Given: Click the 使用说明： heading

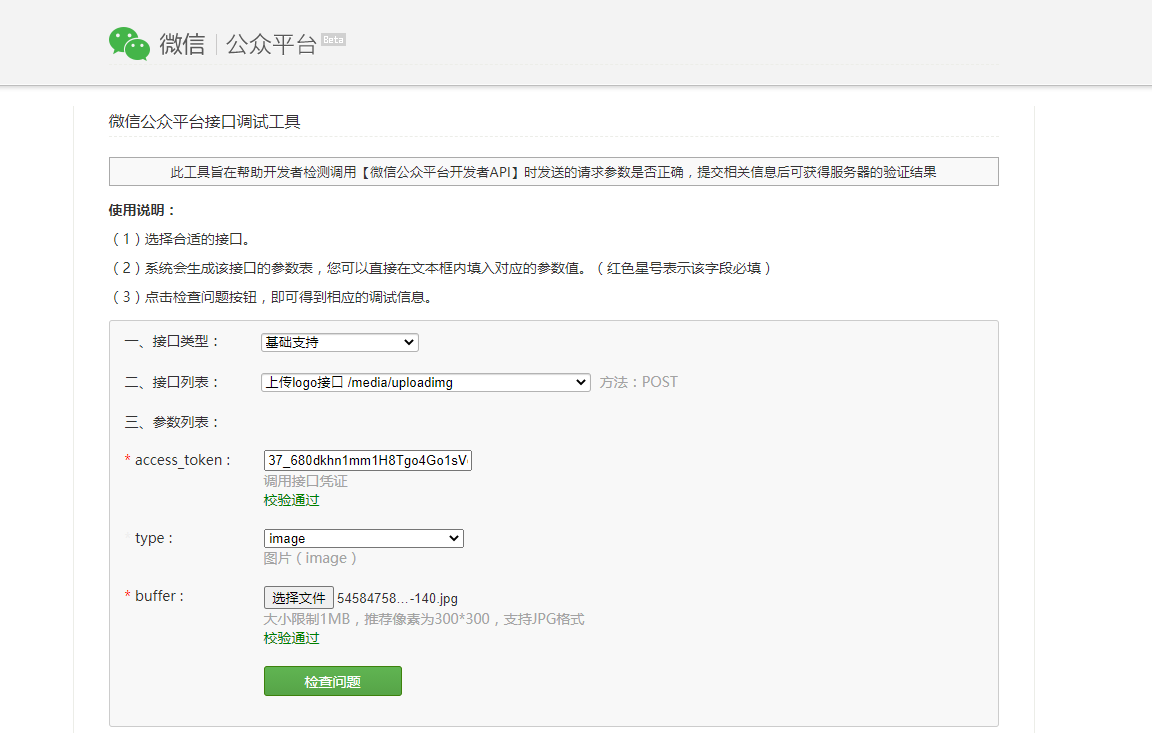Looking at the screenshot, I should (143, 210).
